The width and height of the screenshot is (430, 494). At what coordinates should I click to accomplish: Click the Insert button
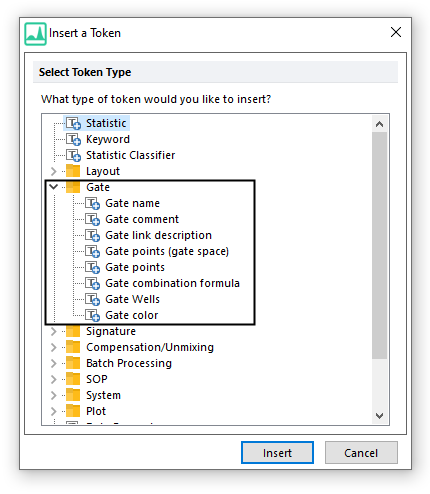coord(277,453)
